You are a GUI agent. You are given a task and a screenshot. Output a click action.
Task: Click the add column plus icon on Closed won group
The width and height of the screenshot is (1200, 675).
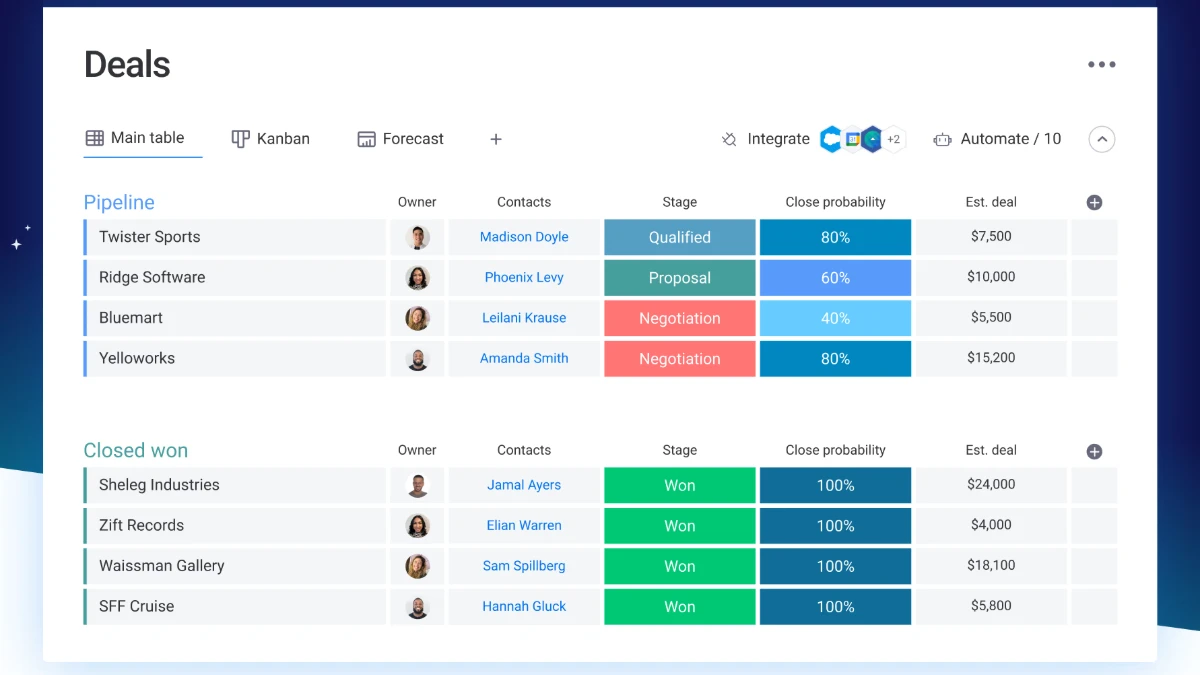point(1094,450)
